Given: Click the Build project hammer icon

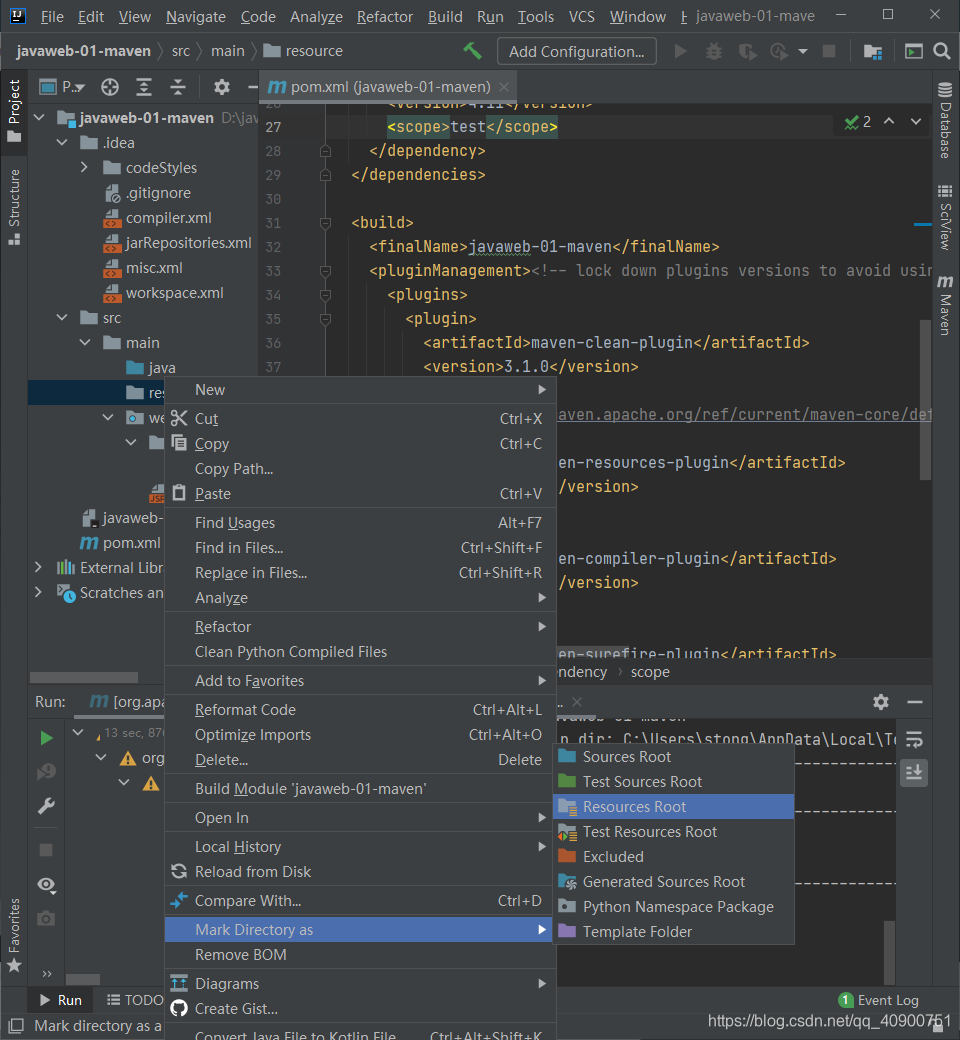Looking at the screenshot, I should (472, 51).
